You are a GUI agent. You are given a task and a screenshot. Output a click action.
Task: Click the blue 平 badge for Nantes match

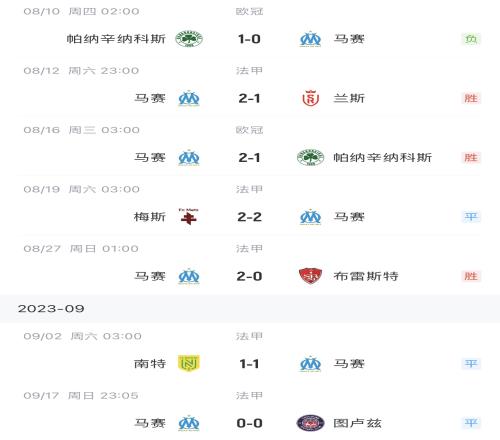[x=471, y=364]
